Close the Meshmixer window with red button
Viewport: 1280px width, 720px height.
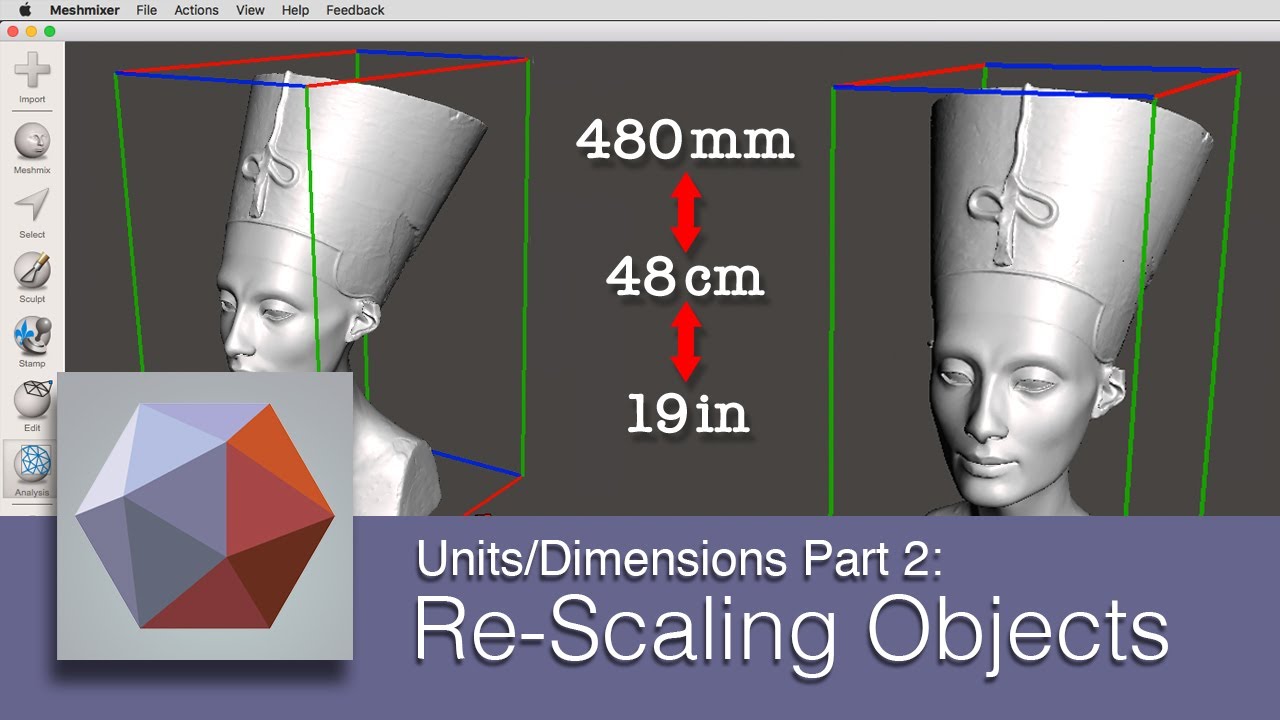[12, 31]
